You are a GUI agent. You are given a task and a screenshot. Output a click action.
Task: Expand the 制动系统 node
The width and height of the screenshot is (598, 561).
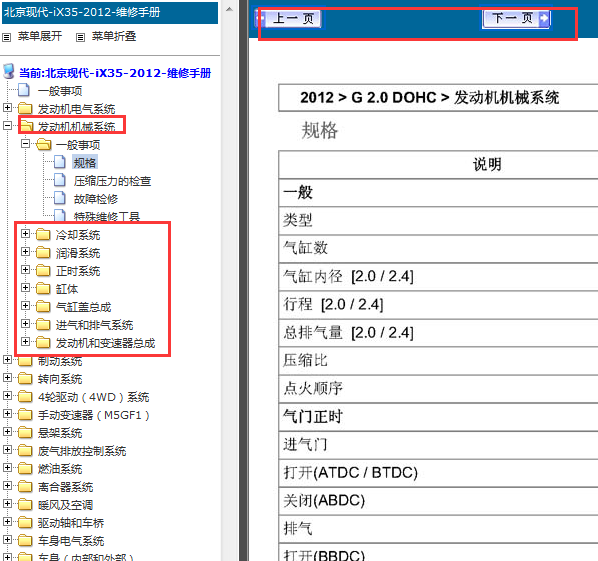(7, 359)
